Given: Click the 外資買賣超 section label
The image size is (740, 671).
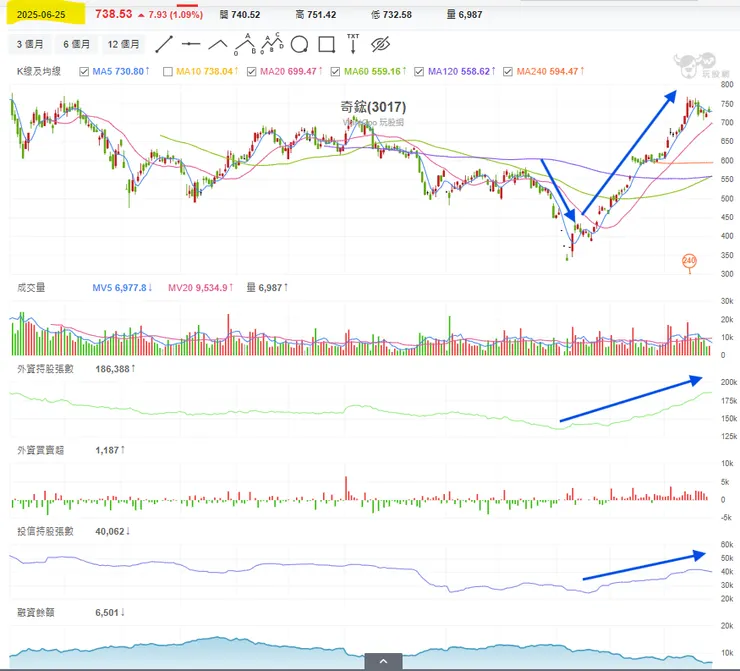Looking at the screenshot, I should (x=41, y=450).
